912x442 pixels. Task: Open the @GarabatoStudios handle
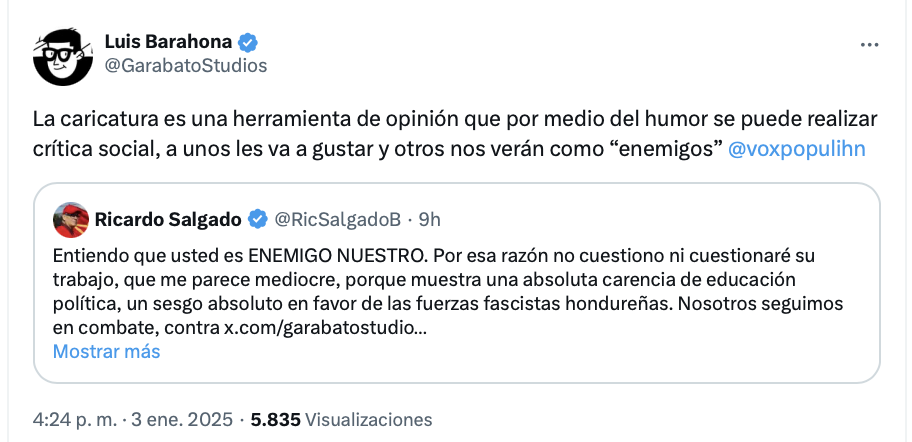[186, 66]
